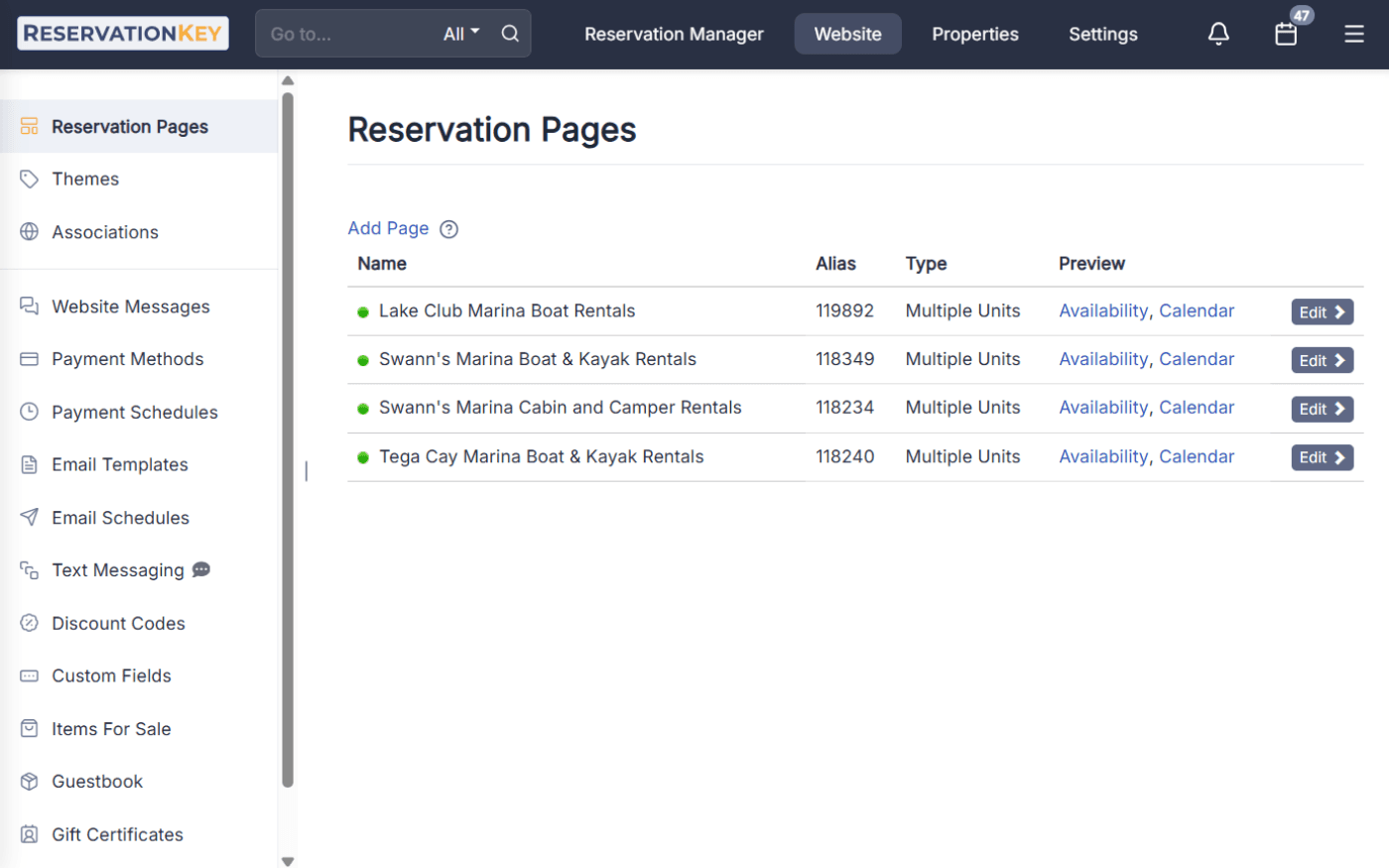Click the help icon next to Add Page
1389x868 pixels.
point(449,229)
